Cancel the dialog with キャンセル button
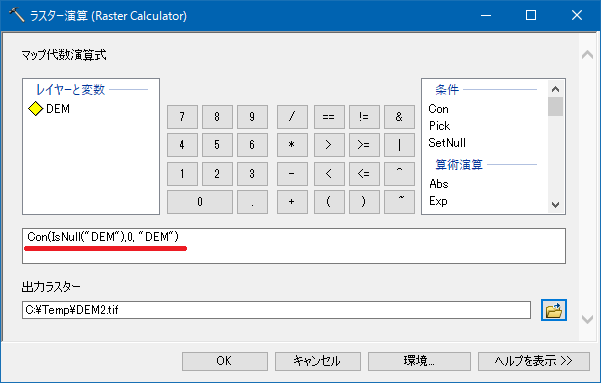The image size is (601, 383). pyautogui.click(x=318, y=361)
